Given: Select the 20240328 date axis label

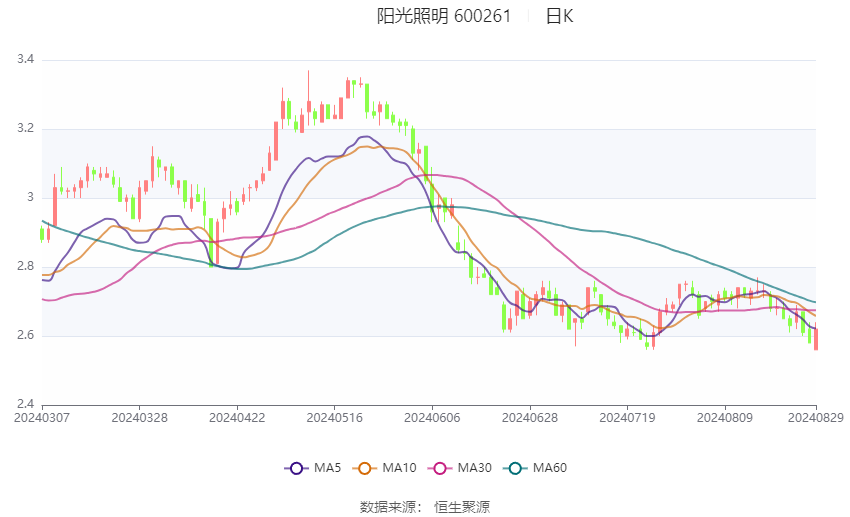Looking at the screenshot, I should coord(139,418).
